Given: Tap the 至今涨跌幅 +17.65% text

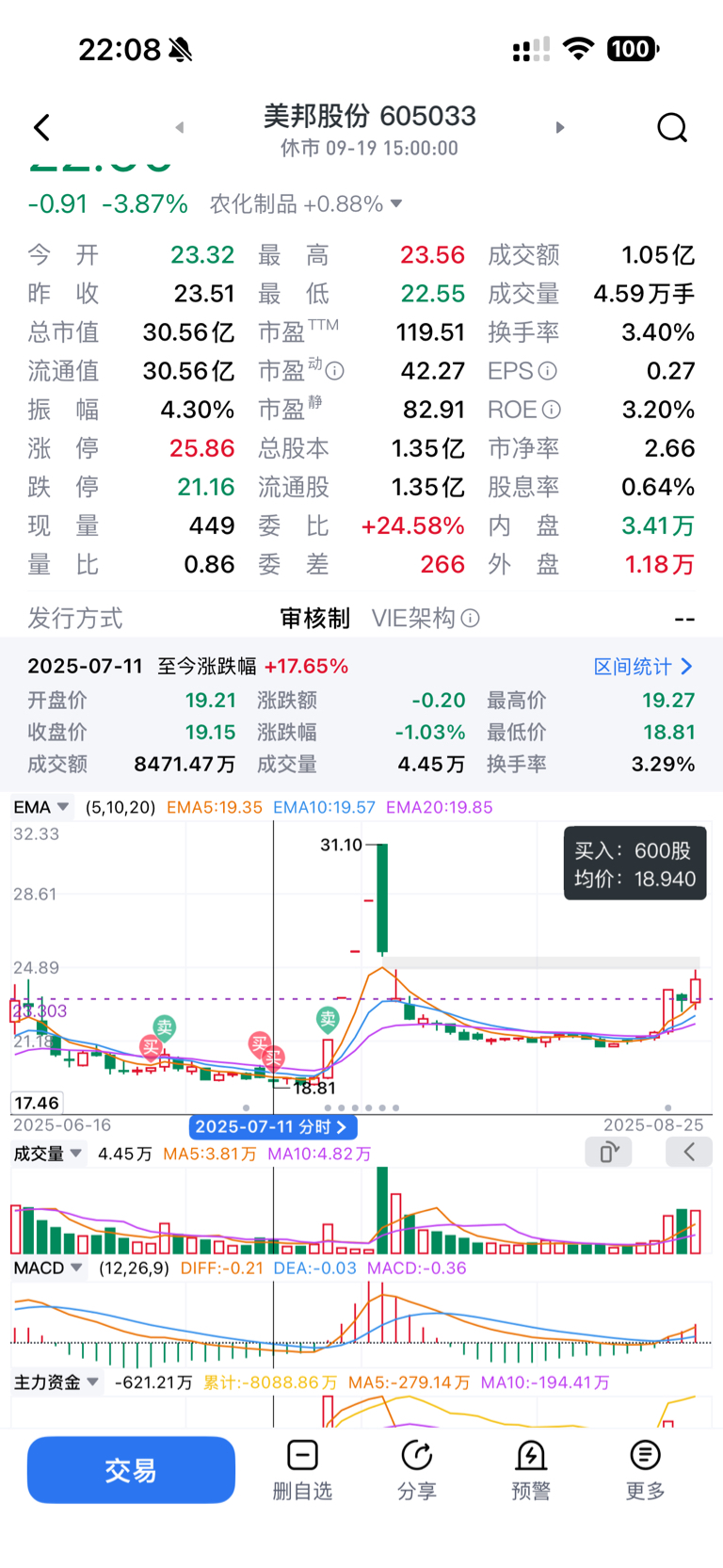Looking at the screenshot, I should click(252, 667).
